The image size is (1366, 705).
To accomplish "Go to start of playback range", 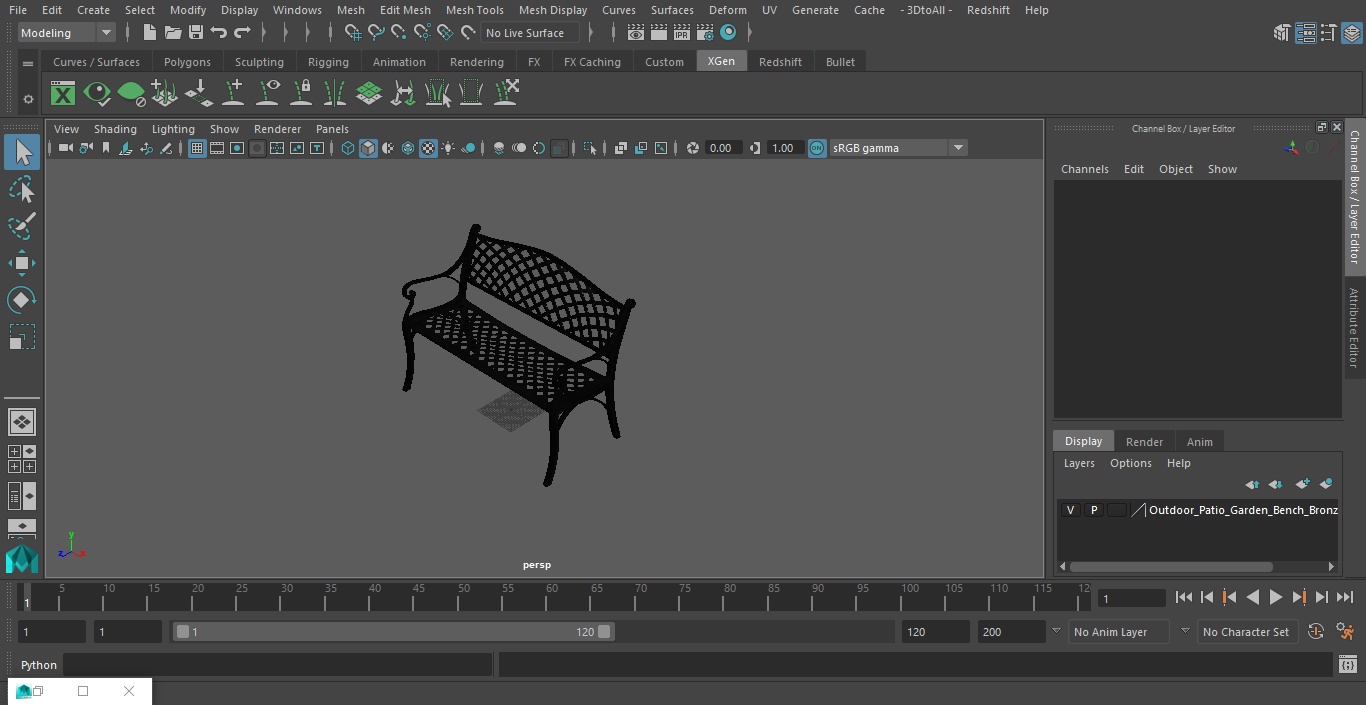I will 1183,598.
